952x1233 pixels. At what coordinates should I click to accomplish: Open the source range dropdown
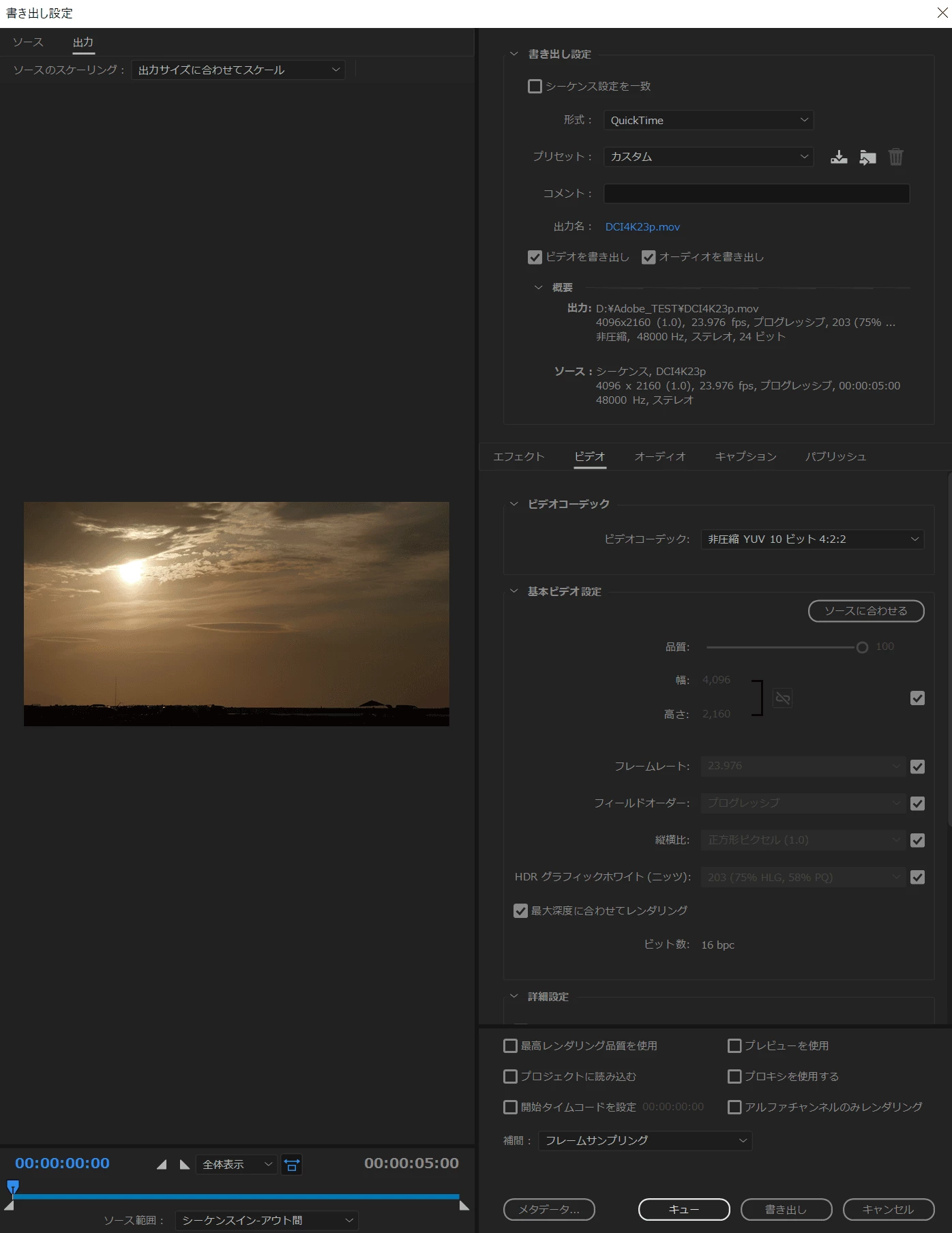pos(267,1221)
